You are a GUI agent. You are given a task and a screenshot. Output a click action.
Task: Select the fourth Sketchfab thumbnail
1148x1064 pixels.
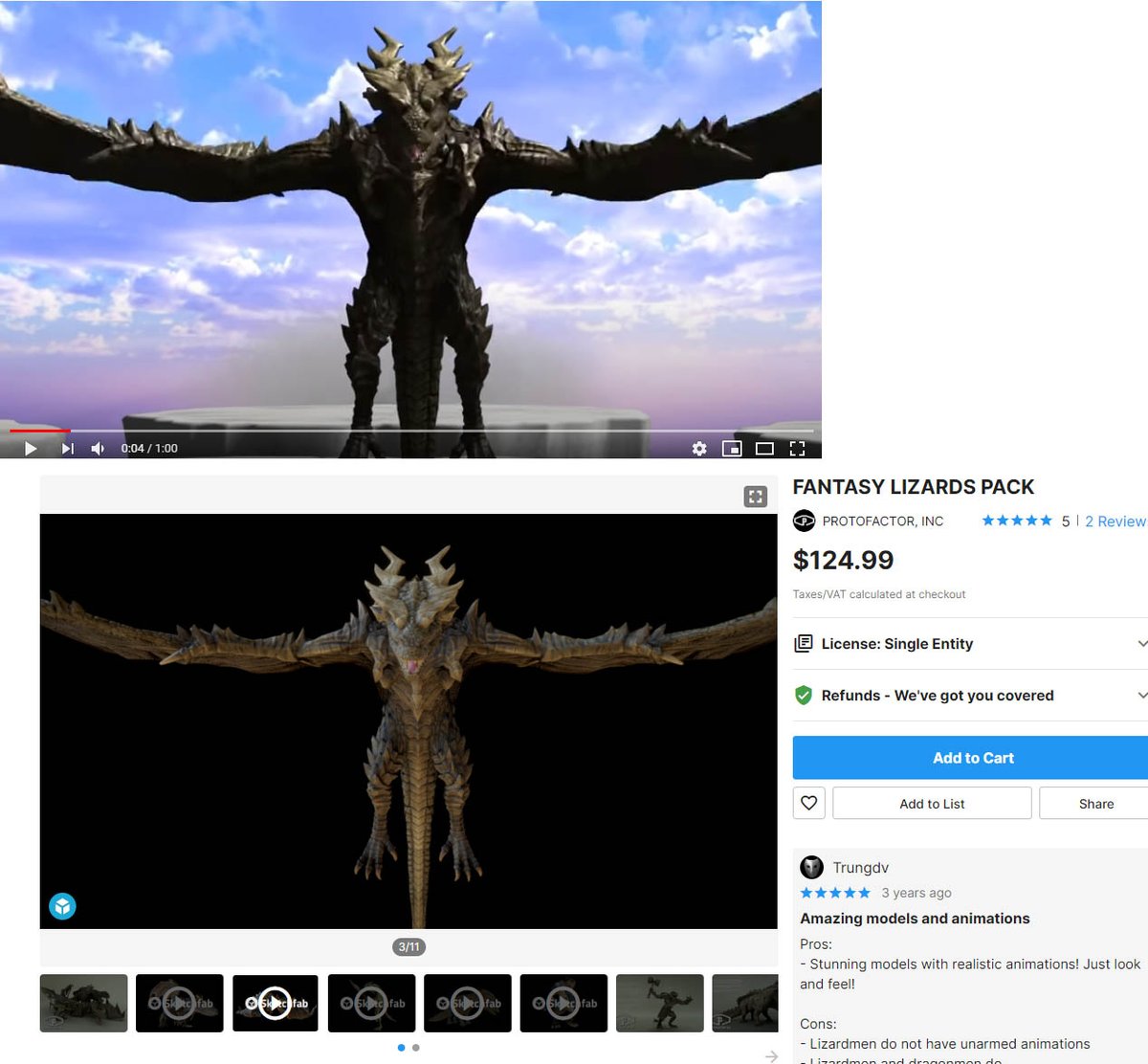(372, 1003)
